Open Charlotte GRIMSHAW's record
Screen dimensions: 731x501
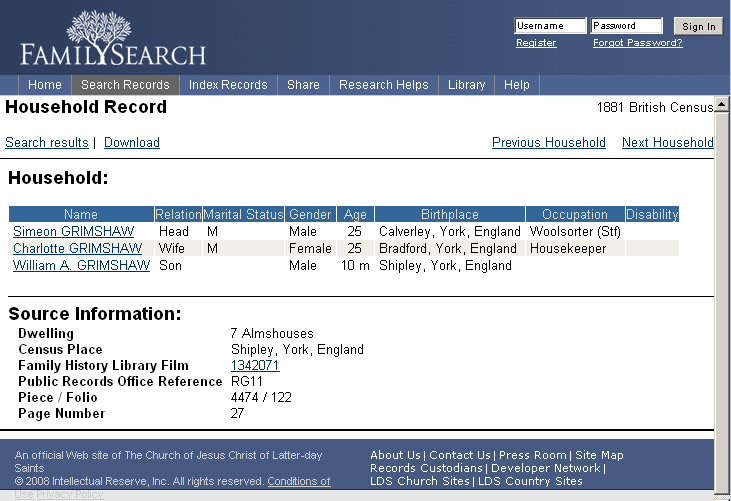pos(77,249)
